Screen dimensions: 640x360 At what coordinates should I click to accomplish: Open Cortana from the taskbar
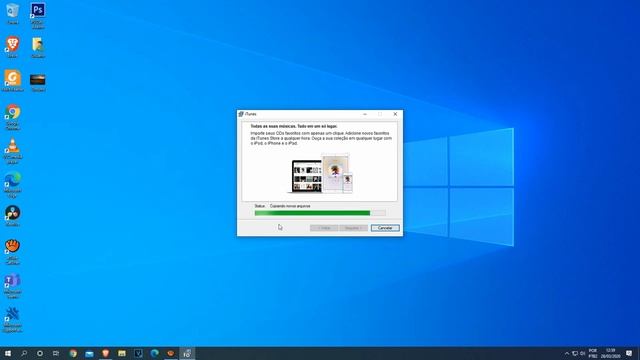click(40, 353)
